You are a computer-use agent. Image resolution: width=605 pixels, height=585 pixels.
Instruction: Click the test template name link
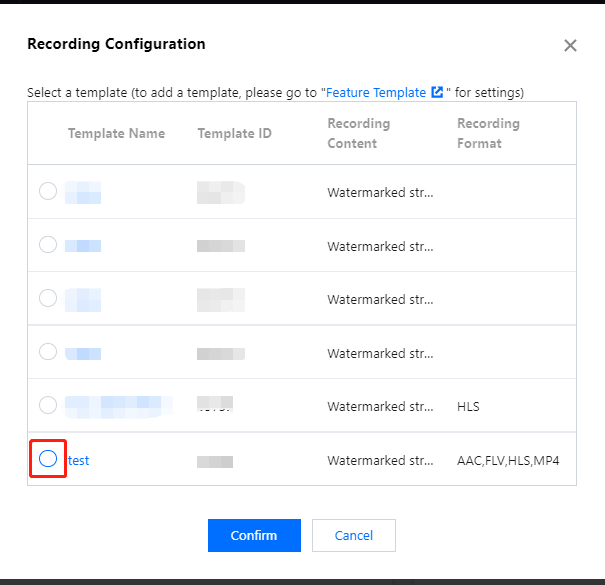(x=78, y=460)
